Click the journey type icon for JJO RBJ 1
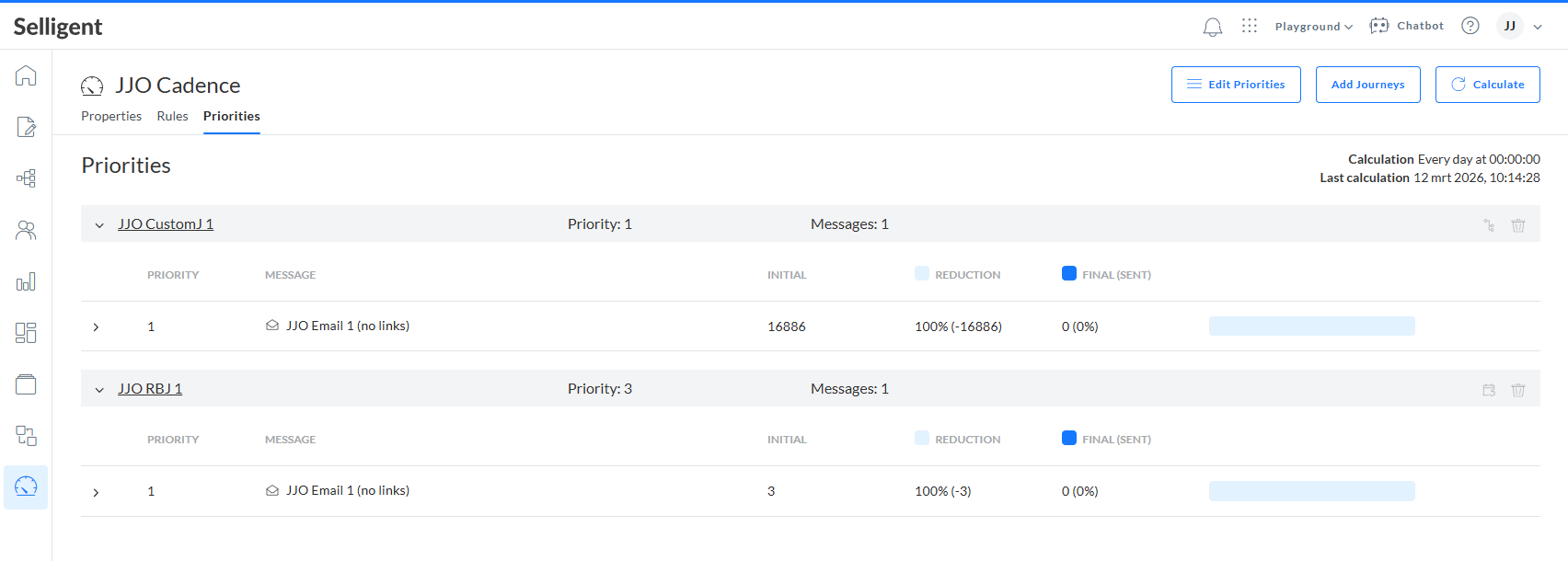 pos(1489,390)
